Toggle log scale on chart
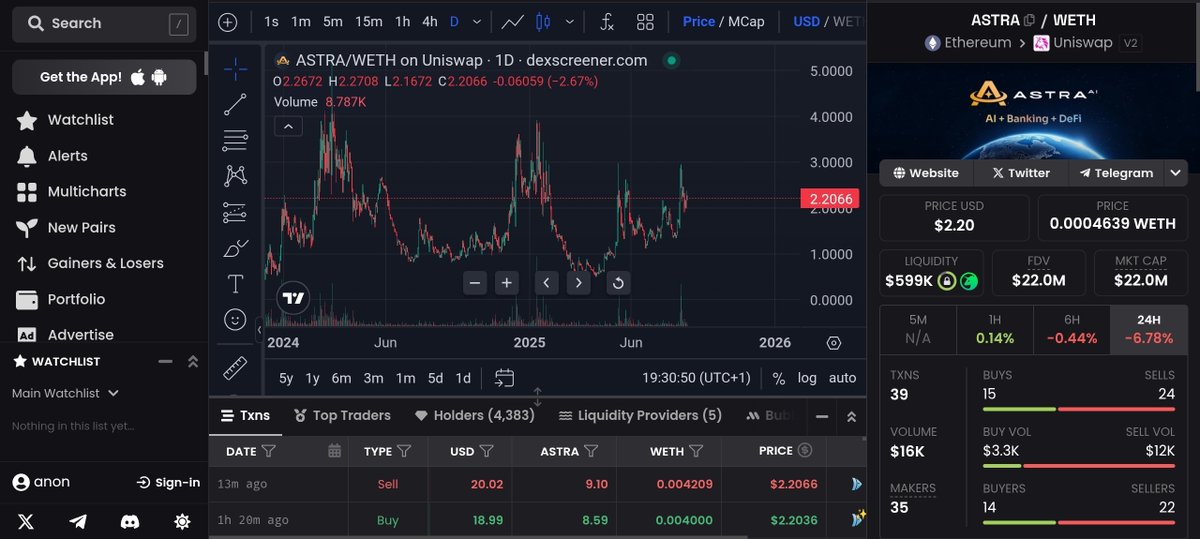1200x539 pixels. pyautogui.click(x=807, y=378)
